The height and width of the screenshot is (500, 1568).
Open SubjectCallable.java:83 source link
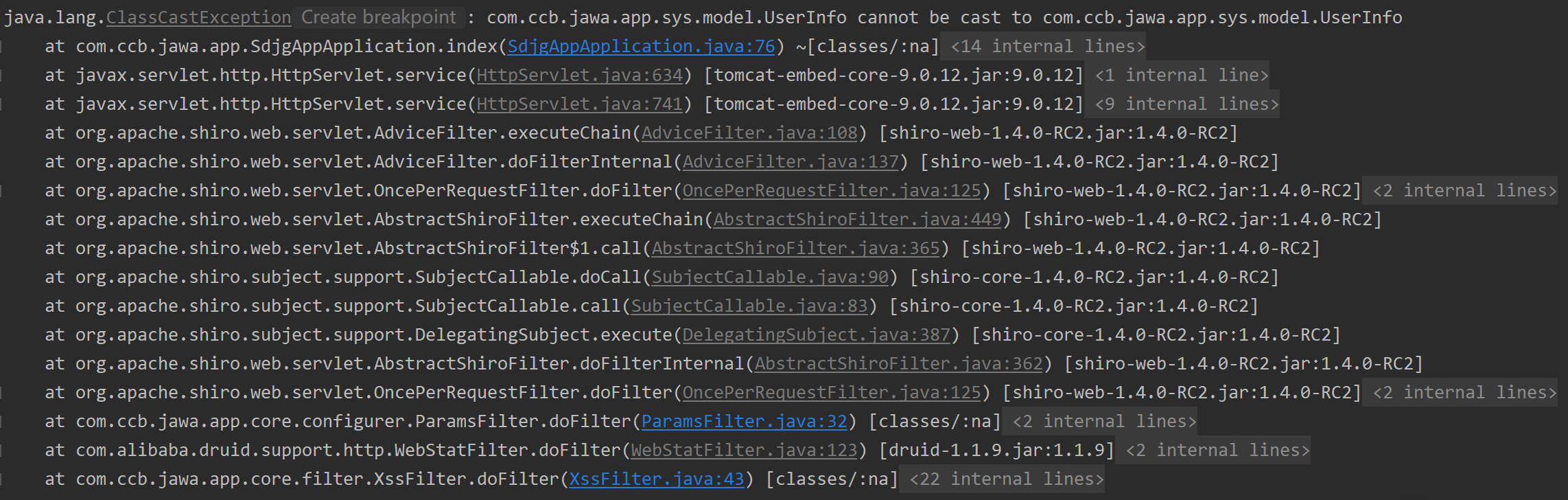click(749, 306)
